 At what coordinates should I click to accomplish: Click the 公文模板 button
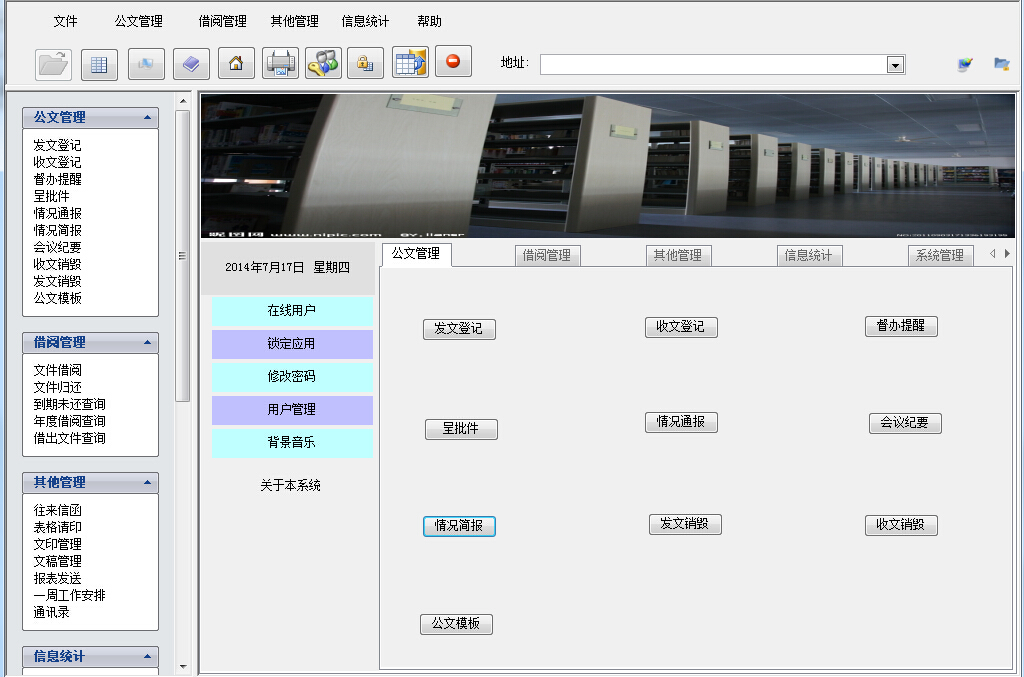[x=456, y=624]
